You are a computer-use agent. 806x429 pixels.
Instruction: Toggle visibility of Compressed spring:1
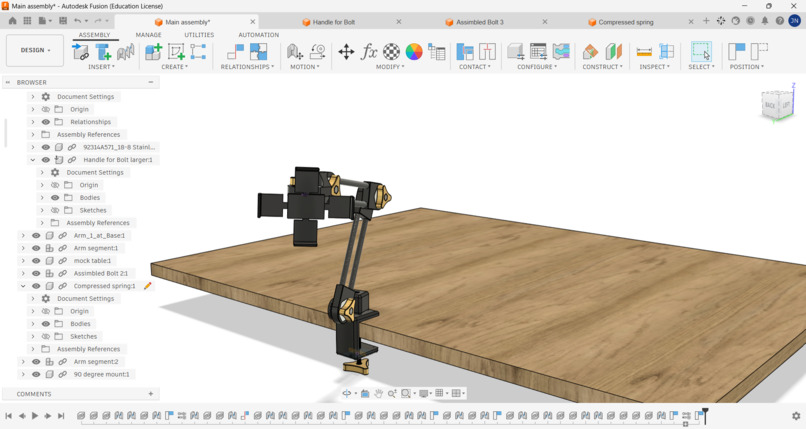[36, 286]
